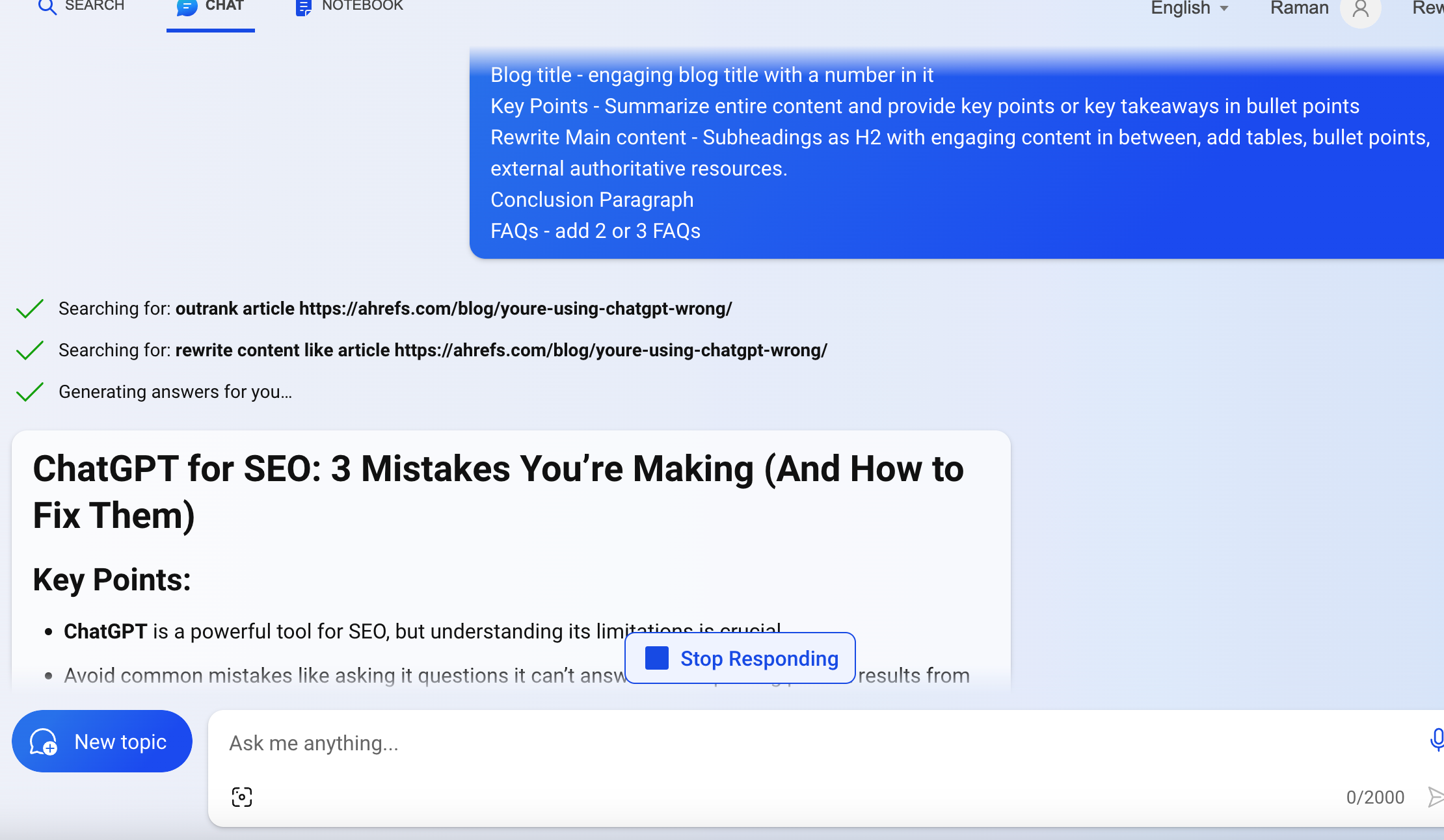Click the Raman account name

(1299, 8)
